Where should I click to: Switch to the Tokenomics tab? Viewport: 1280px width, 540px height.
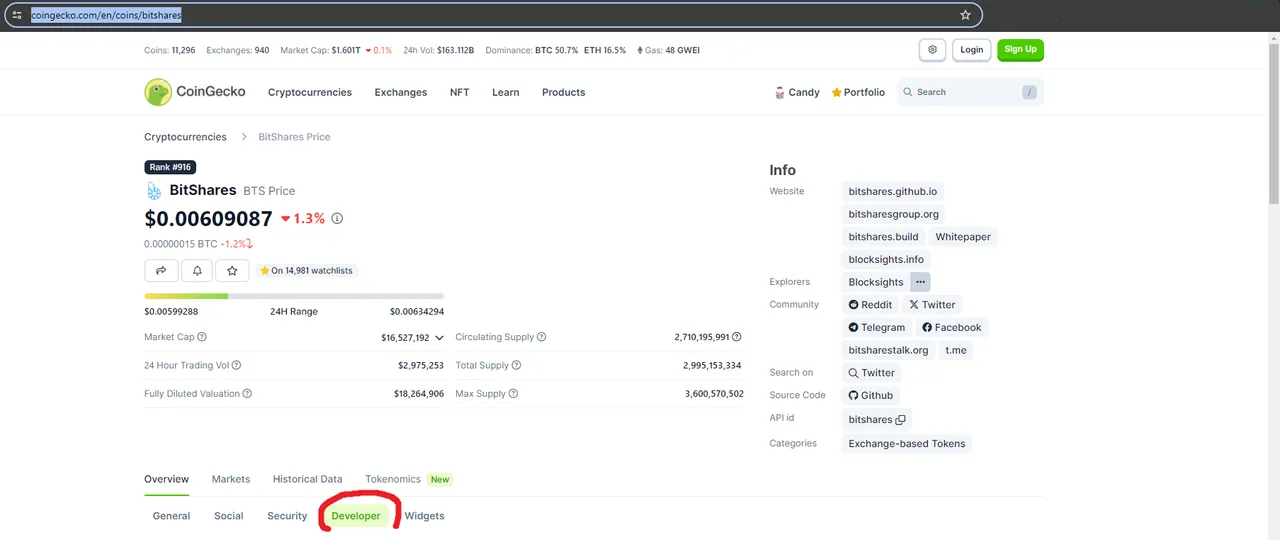coord(393,479)
